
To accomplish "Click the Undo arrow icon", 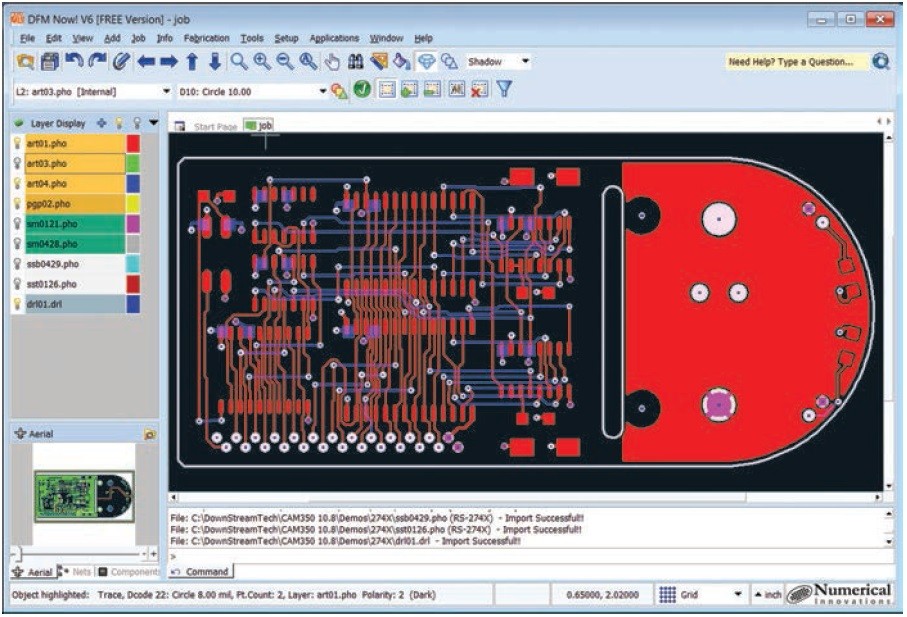I will coord(73,61).
